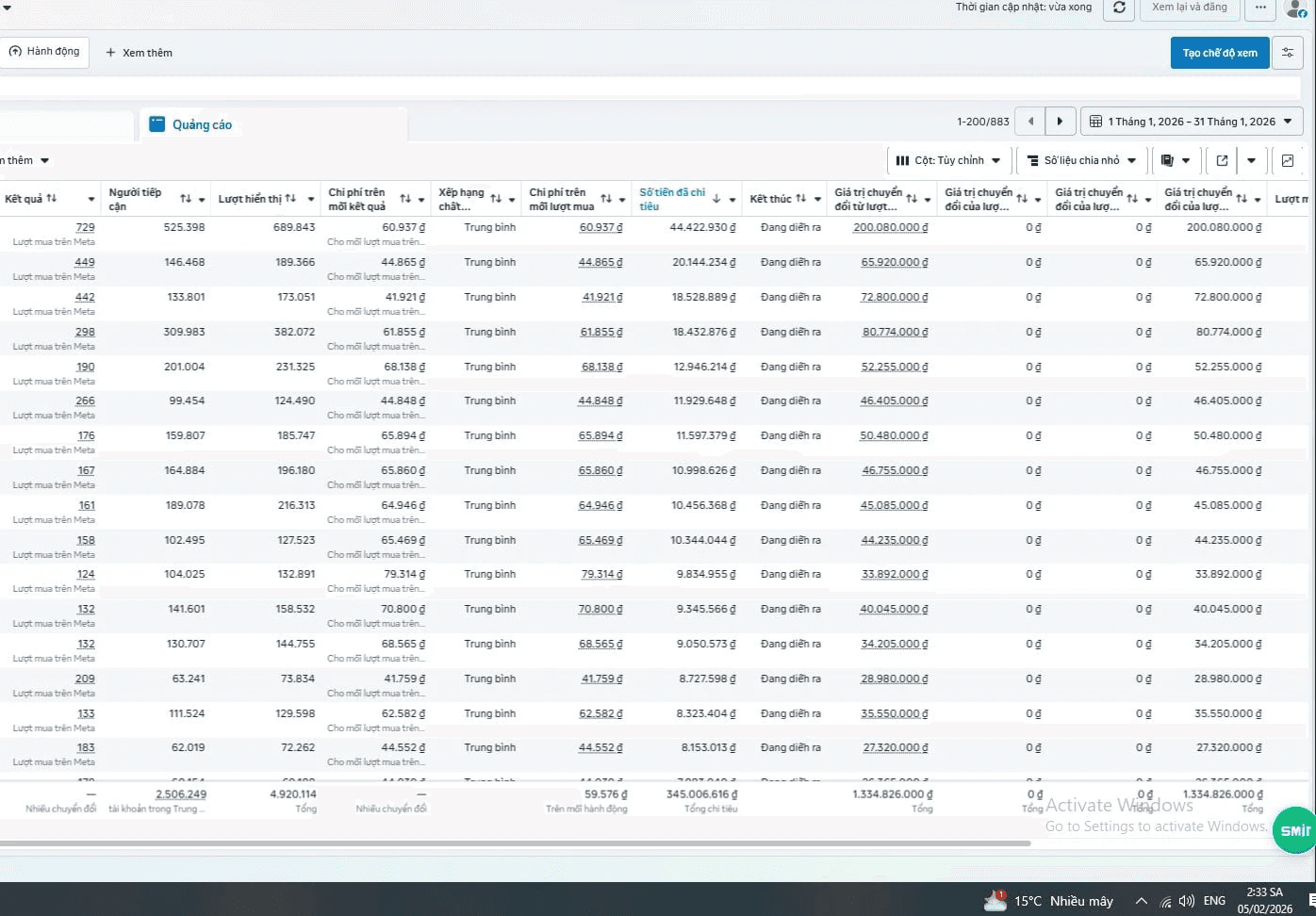The image size is (1316, 916).
Task: Open the export options dropdown arrow
Action: point(1252,160)
